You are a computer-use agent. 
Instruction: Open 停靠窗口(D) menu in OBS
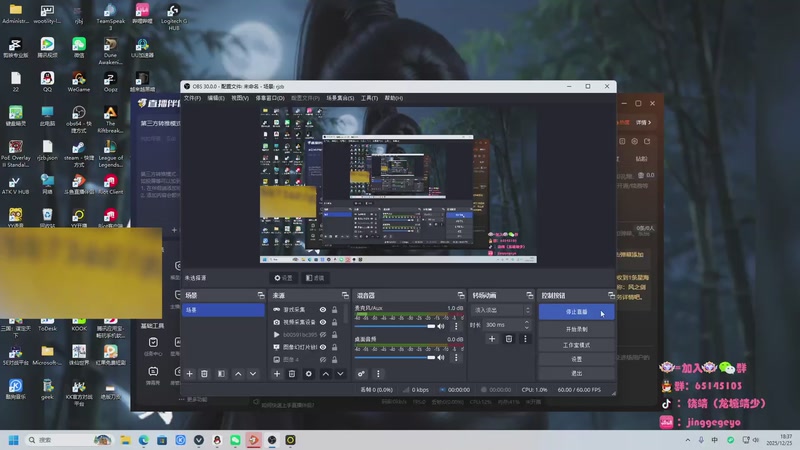[270, 98]
